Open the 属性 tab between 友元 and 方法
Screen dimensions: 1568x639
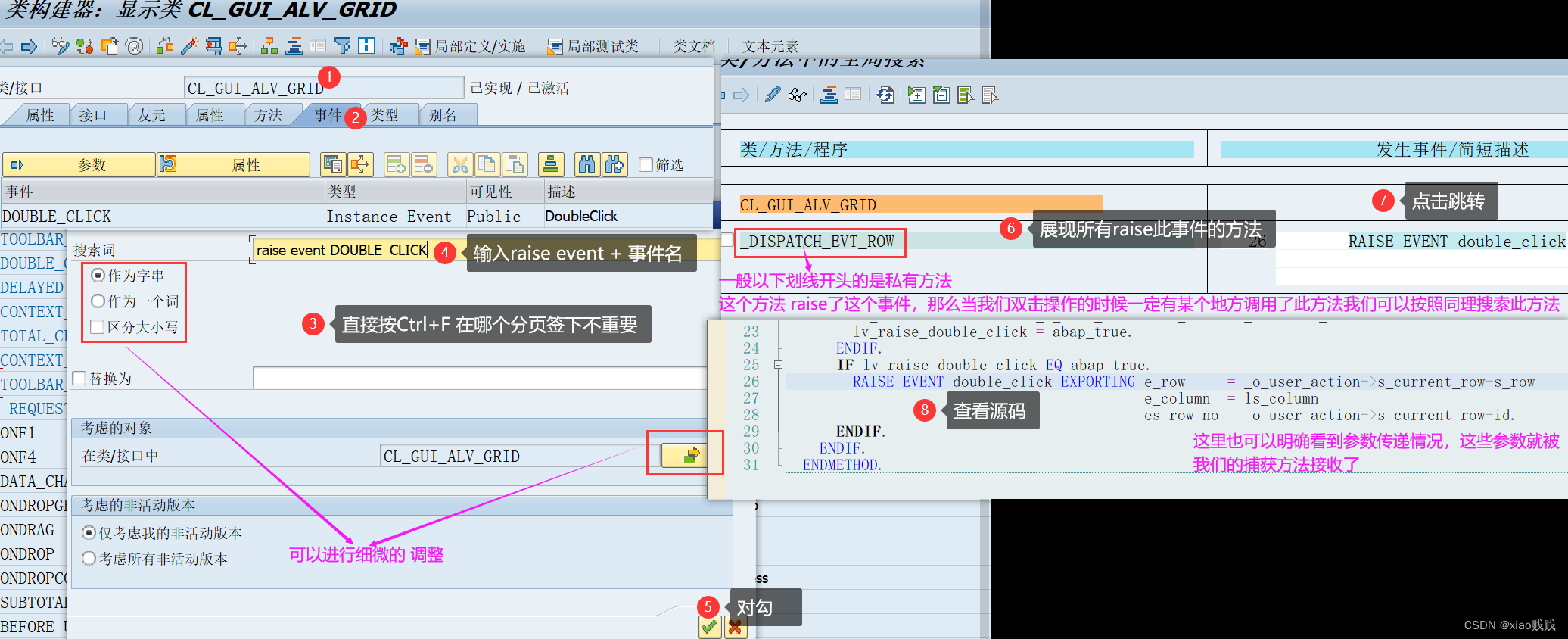click(x=210, y=115)
